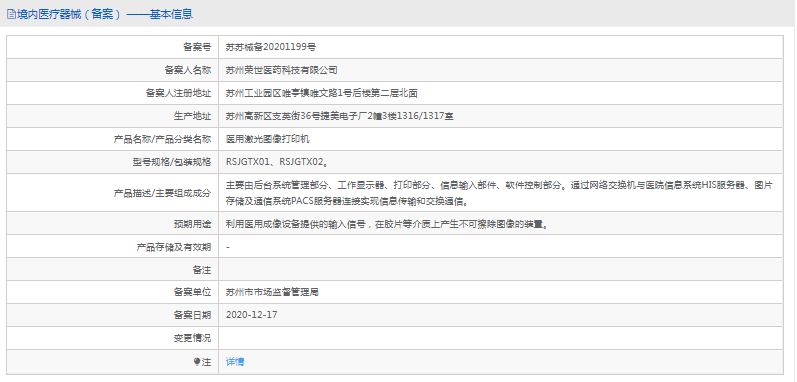Image resolution: width=797 pixels, height=382 pixels.
Task: Click the empty 备注 value cell
Action: (x=501, y=269)
